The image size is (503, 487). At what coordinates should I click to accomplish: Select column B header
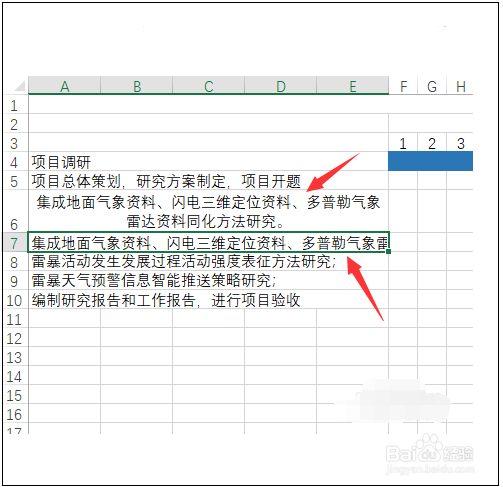coord(137,85)
